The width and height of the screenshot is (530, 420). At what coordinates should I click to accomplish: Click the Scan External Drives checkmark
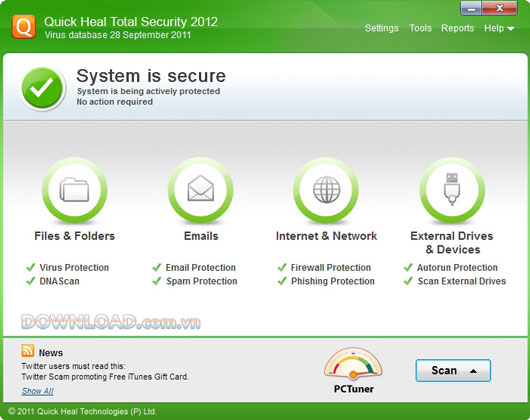408,281
